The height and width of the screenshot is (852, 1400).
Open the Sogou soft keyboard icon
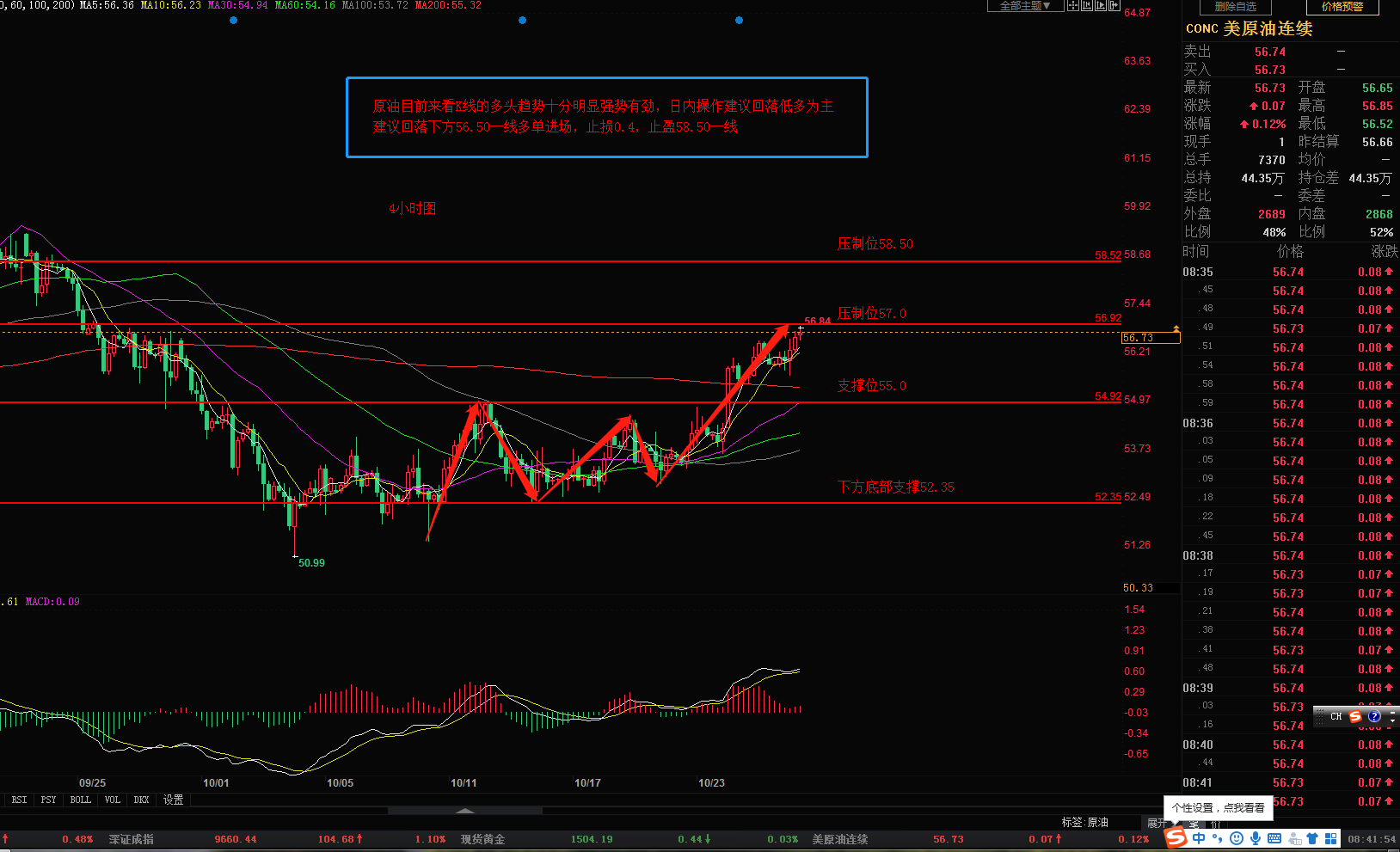tap(1274, 838)
